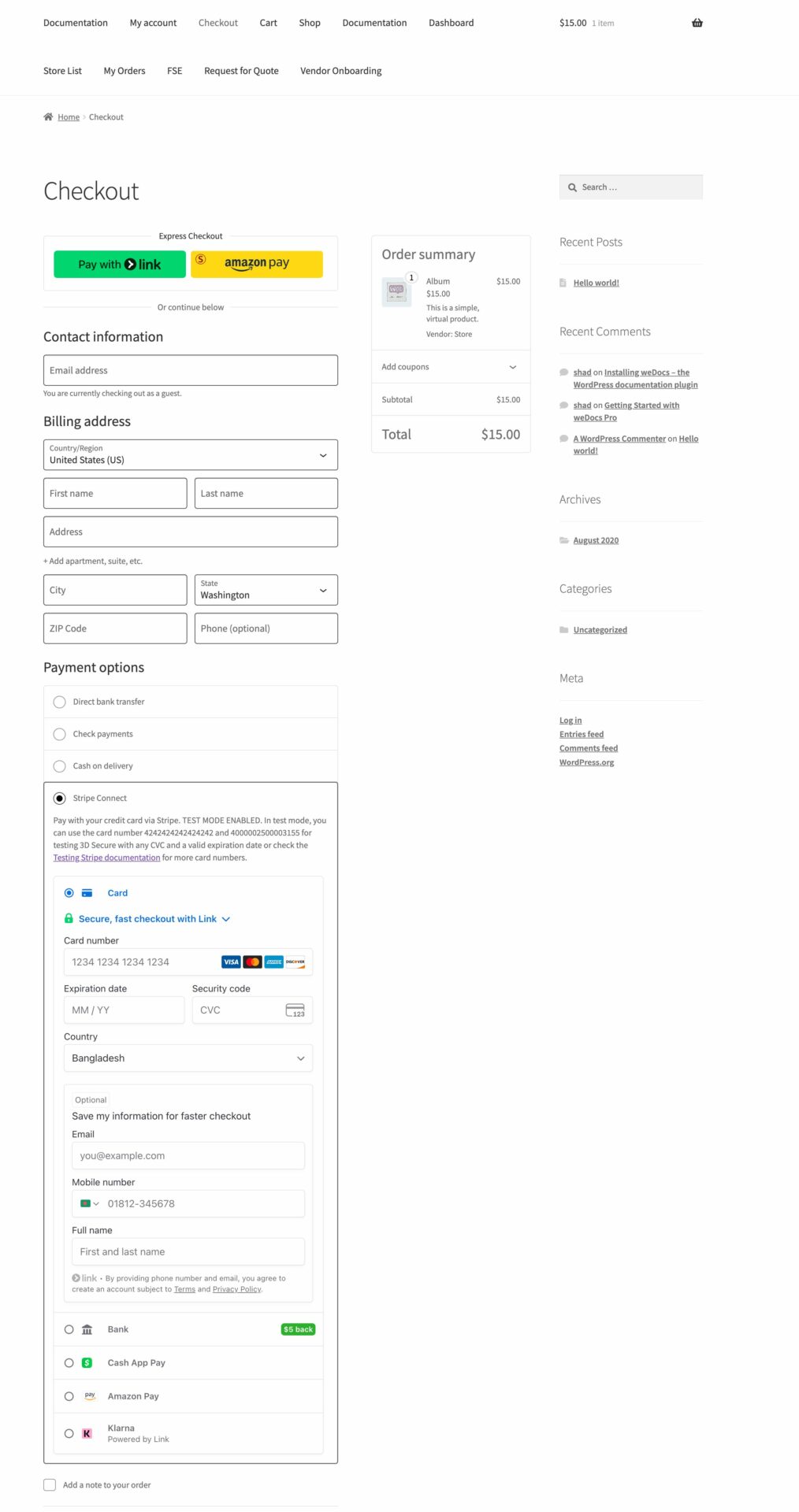The width and height of the screenshot is (799, 1512).
Task: Open the State dropdown showing Washington
Action: [266, 590]
